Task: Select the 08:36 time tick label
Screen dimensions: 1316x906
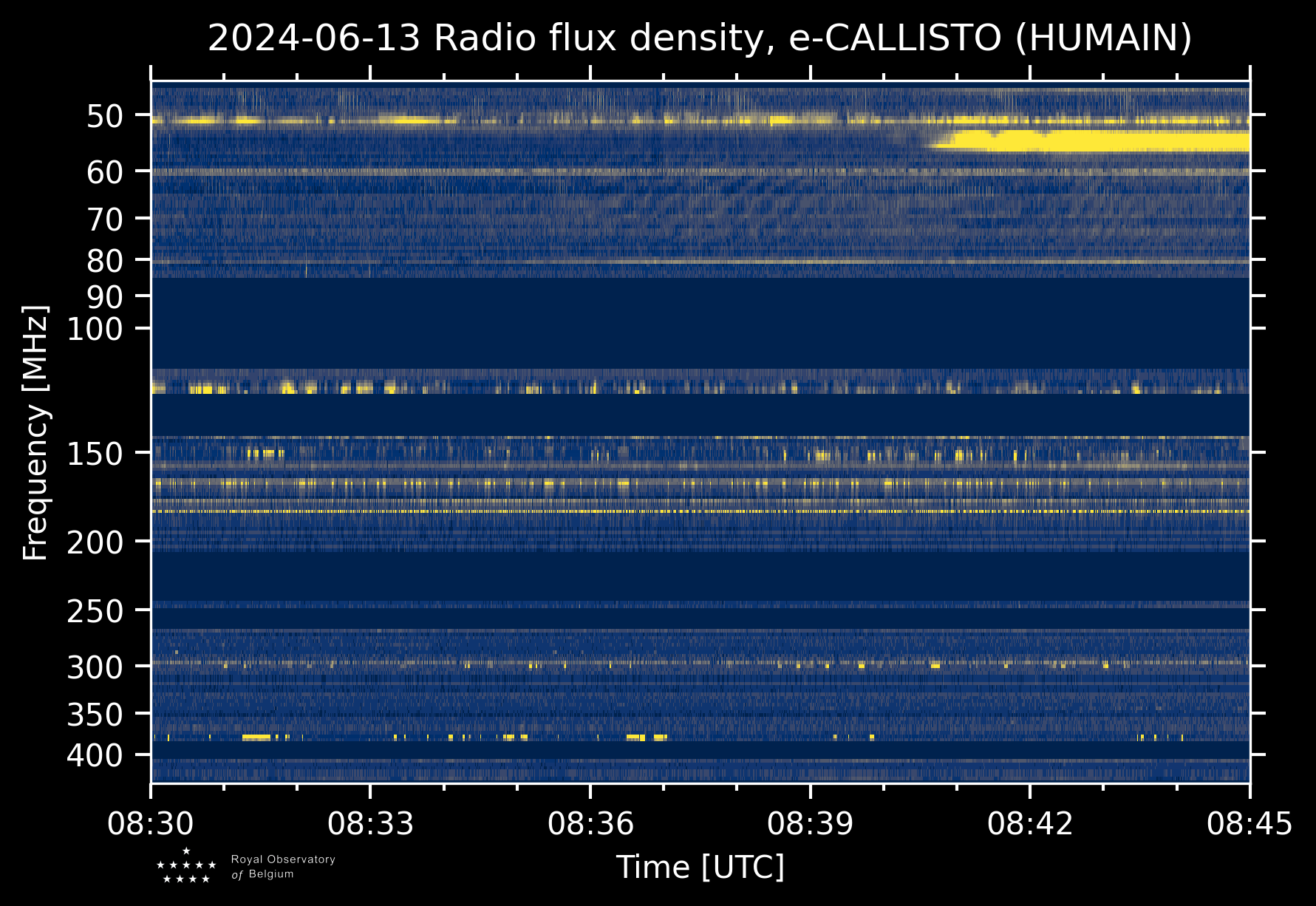Action: (x=590, y=823)
